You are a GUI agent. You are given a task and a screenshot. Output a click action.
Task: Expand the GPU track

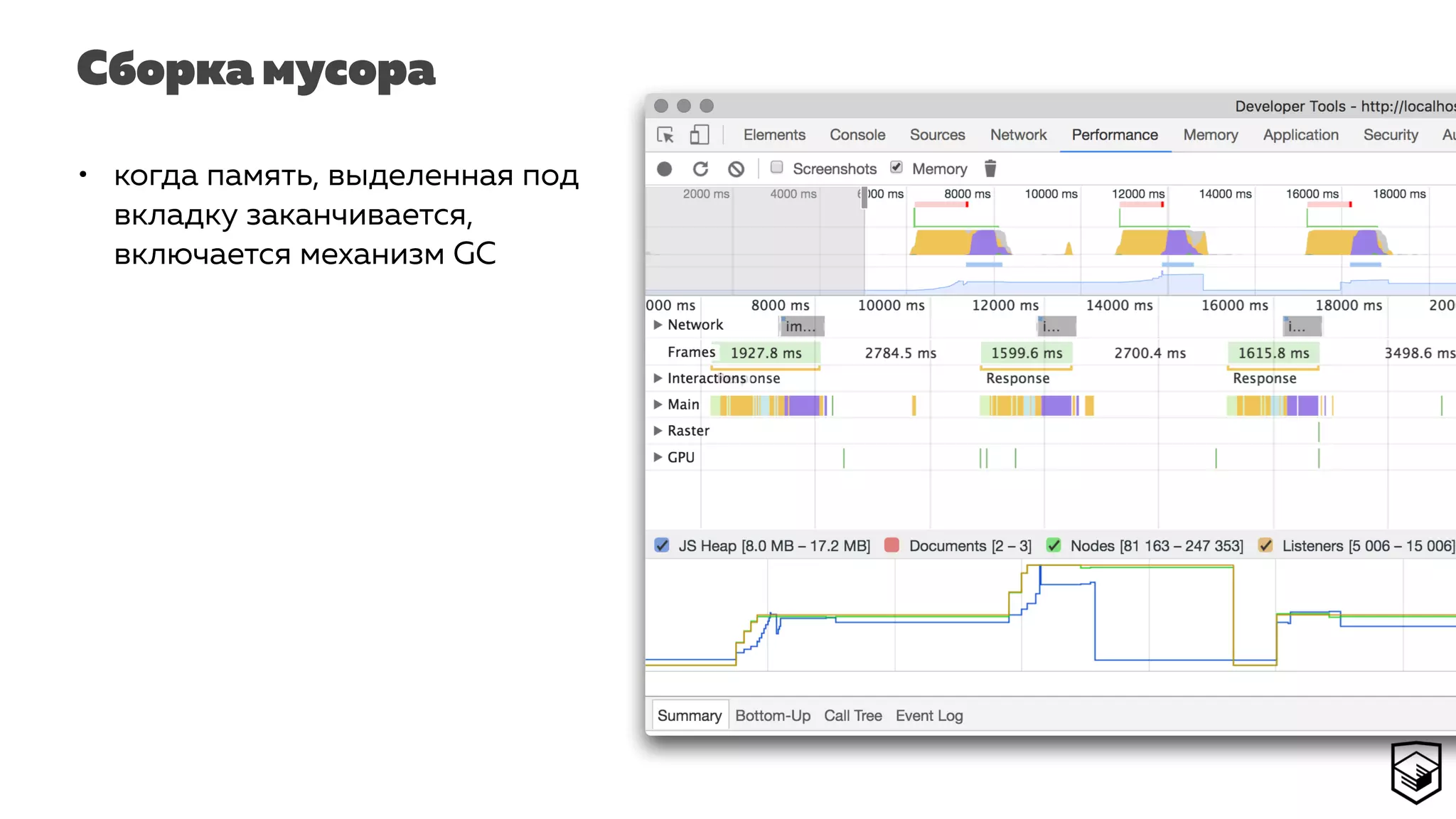658,457
